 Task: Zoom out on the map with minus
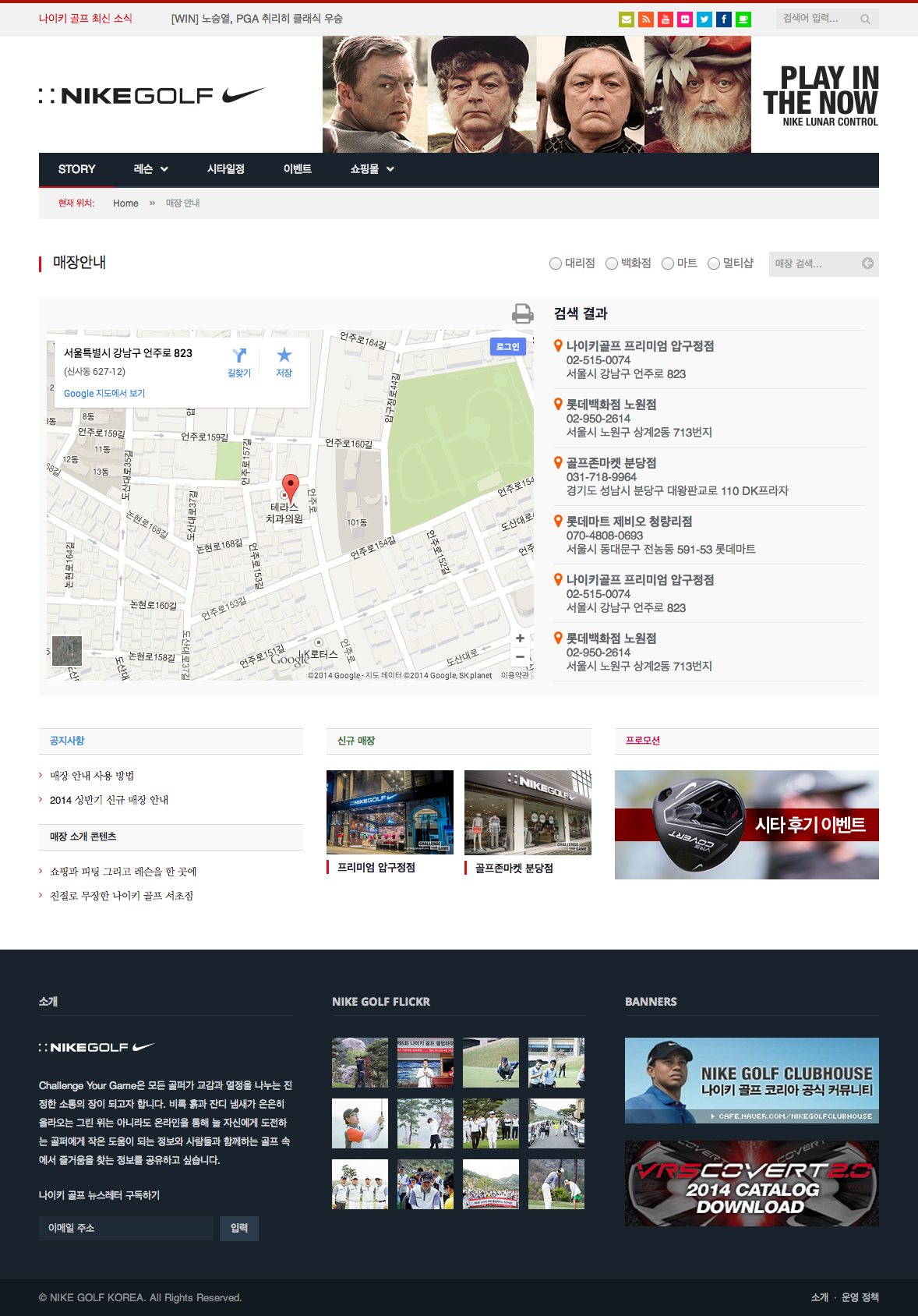coord(520,656)
